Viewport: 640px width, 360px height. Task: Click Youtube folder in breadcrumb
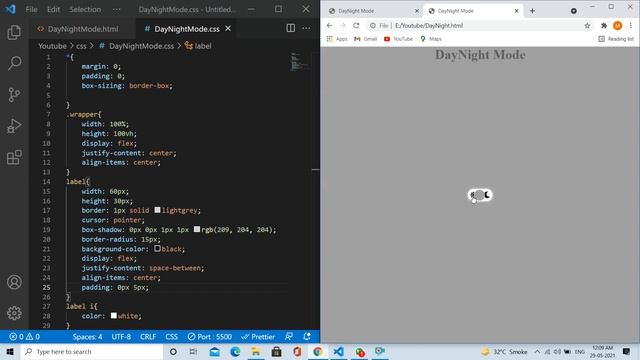click(52, 46)
